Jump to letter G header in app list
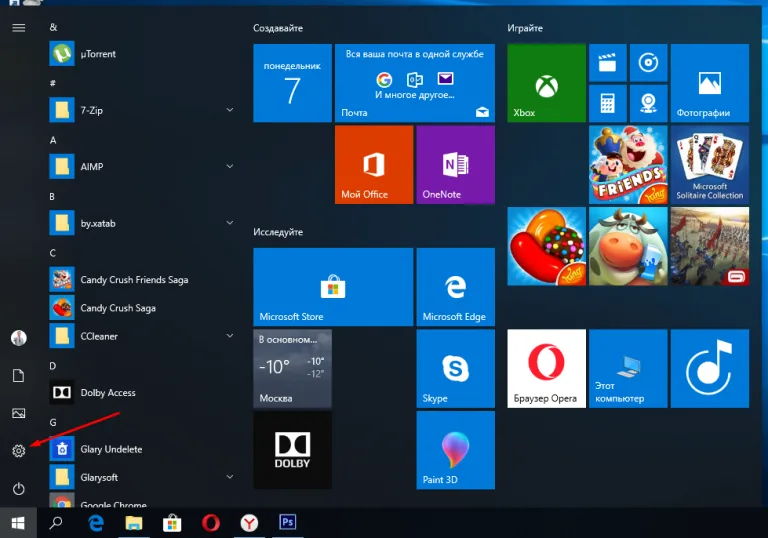The height and width of the screenshot is (538, 768). 53,422
